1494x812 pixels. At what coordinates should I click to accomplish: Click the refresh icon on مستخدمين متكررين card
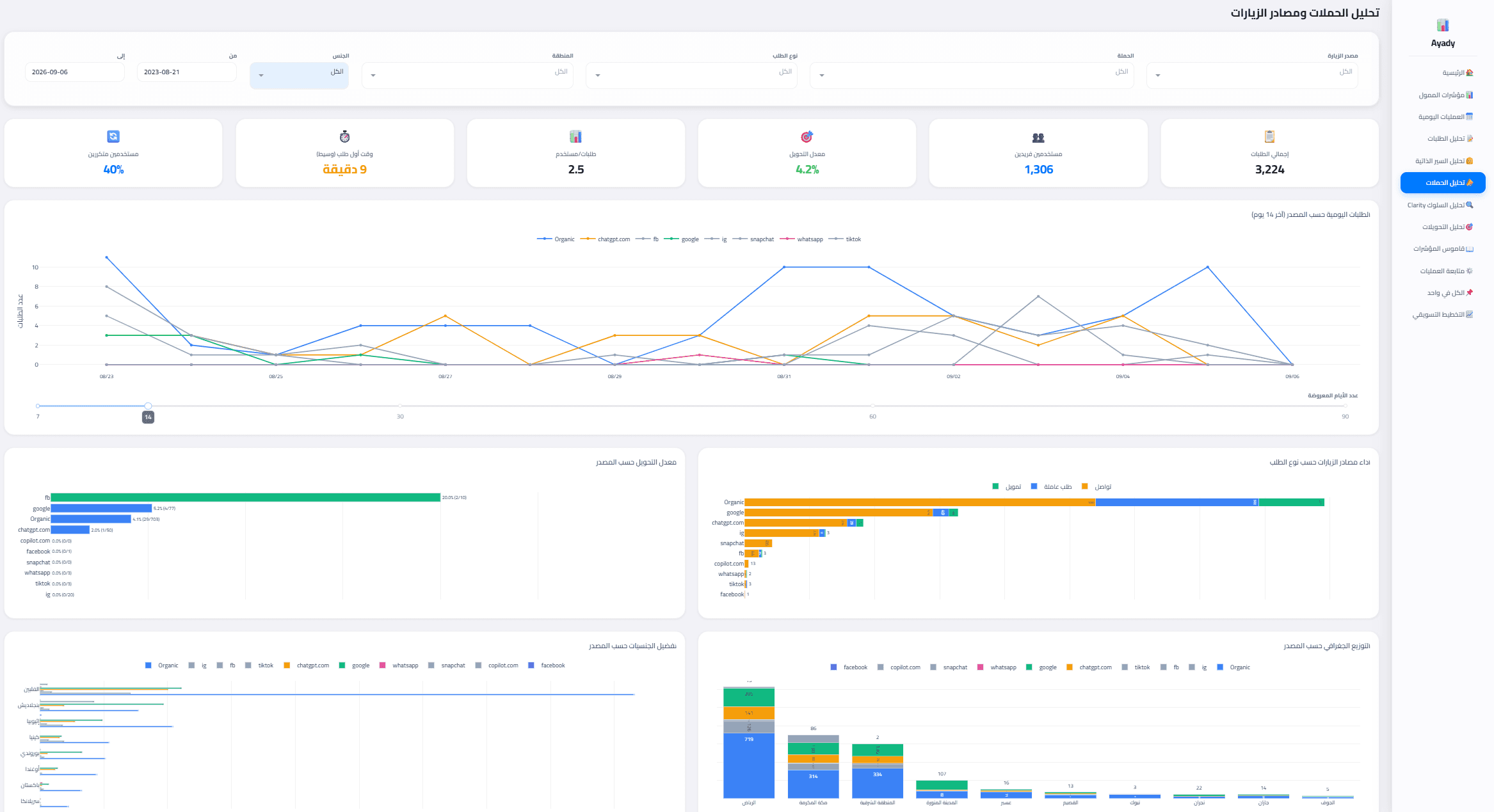point(113,136)
